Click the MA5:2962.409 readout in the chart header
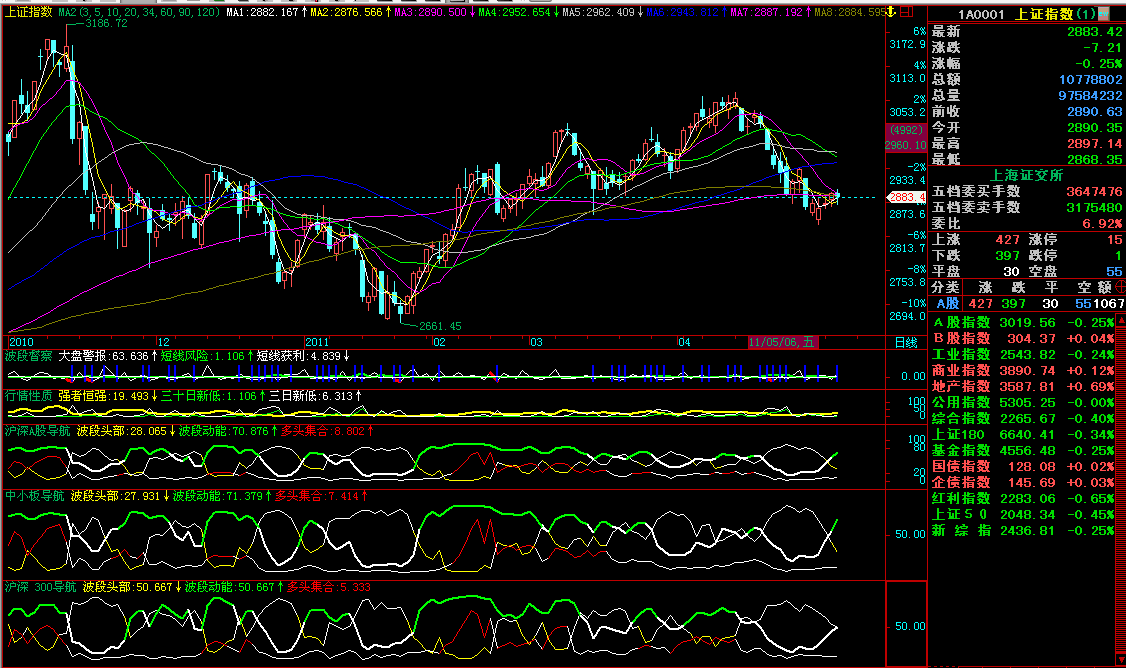Image resolution: width=1126 pixels, height=668 pixels. point(603,12)
